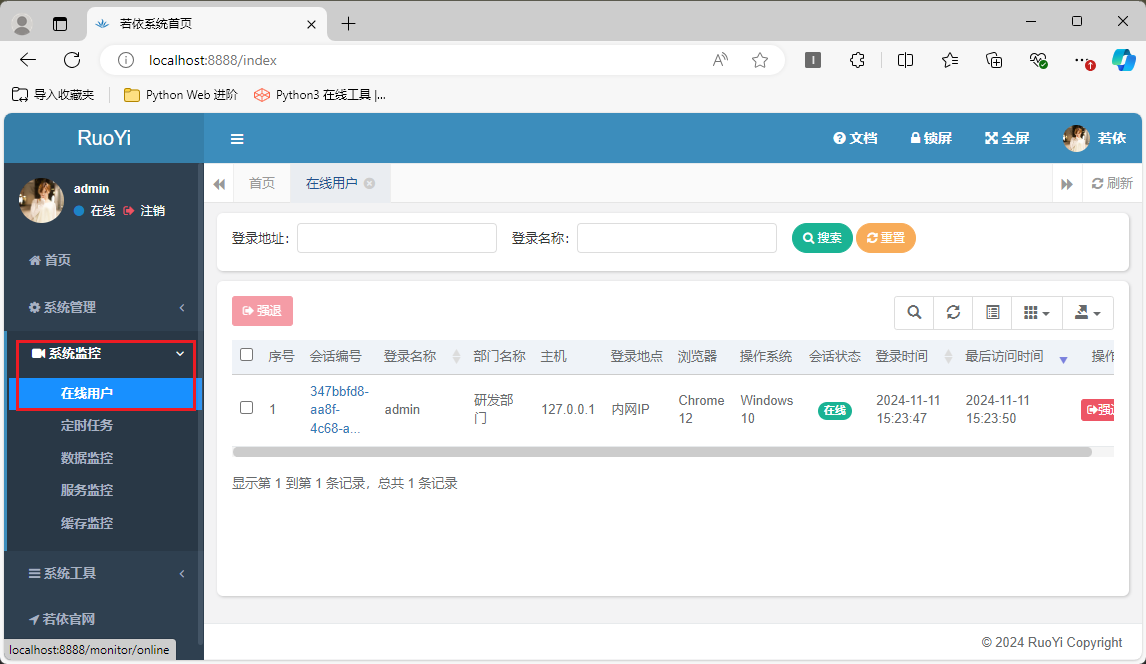This screenshot has height=664, width=1146.
Task: Click the read aloud icon in address bar
Action: [721, 60]
